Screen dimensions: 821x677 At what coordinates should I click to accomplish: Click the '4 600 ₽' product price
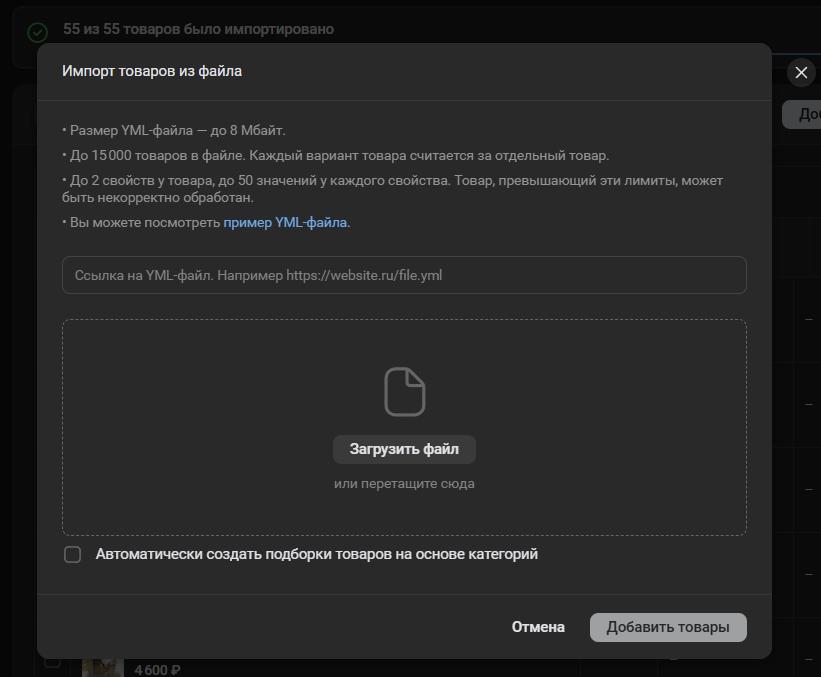coord(157,669)
